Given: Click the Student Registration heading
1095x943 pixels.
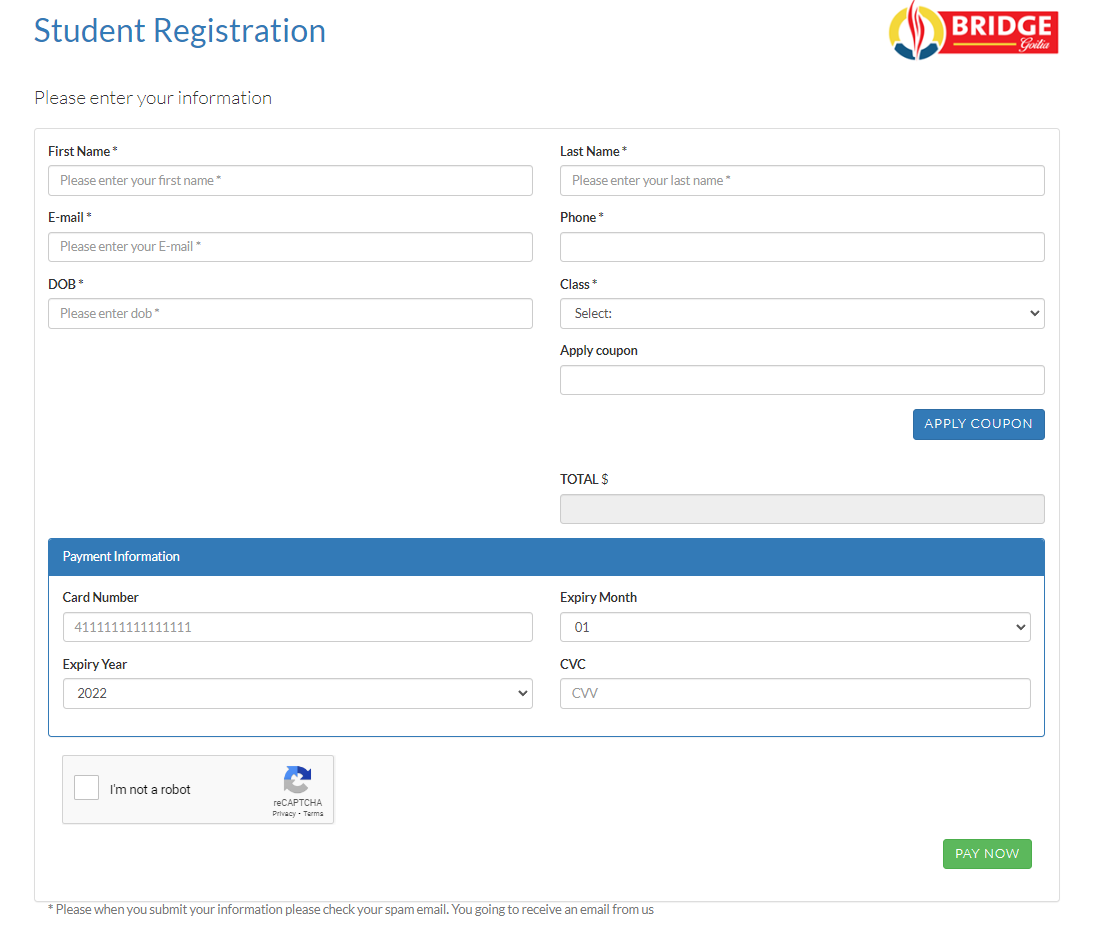Looking at the screenshot, I should [179, 31].
